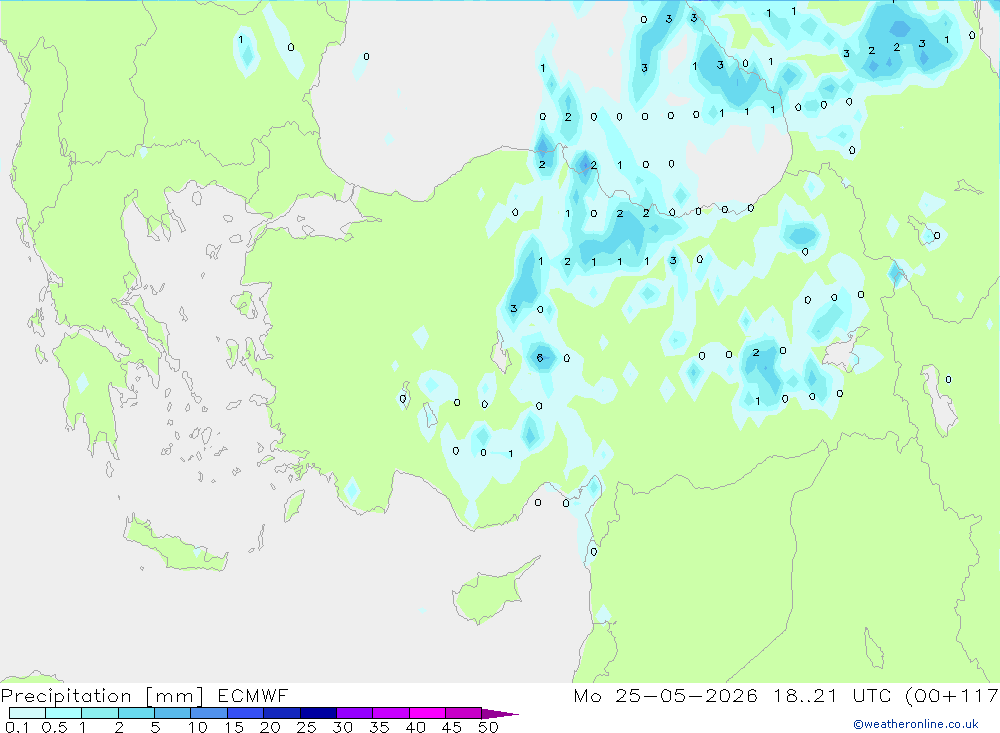Select the 0.5–1 mm legend color swatch
This screenshot has width=1000, height=733.
[63, 713]
